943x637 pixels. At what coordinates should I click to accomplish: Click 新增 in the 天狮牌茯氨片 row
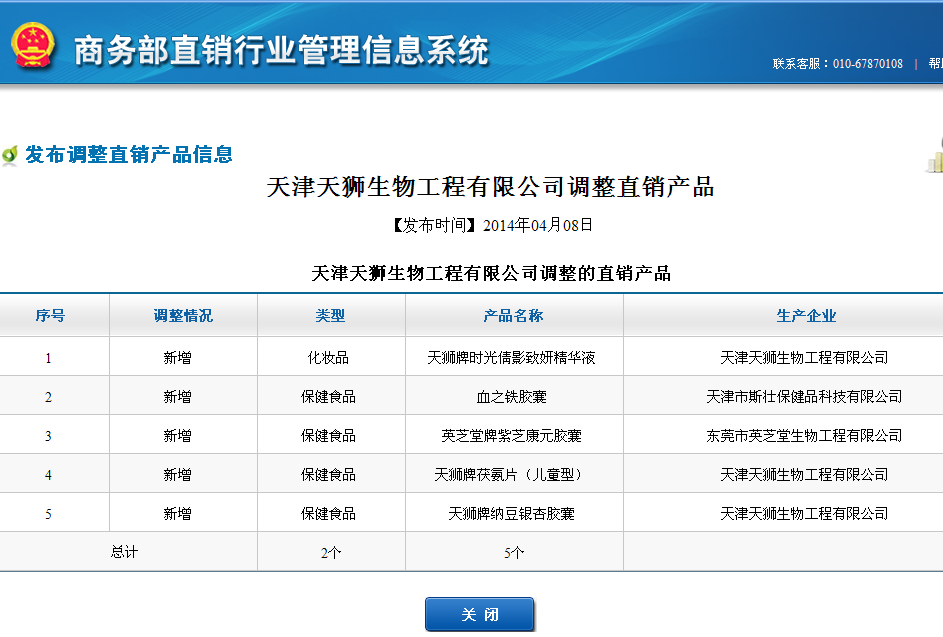[177, 475]
